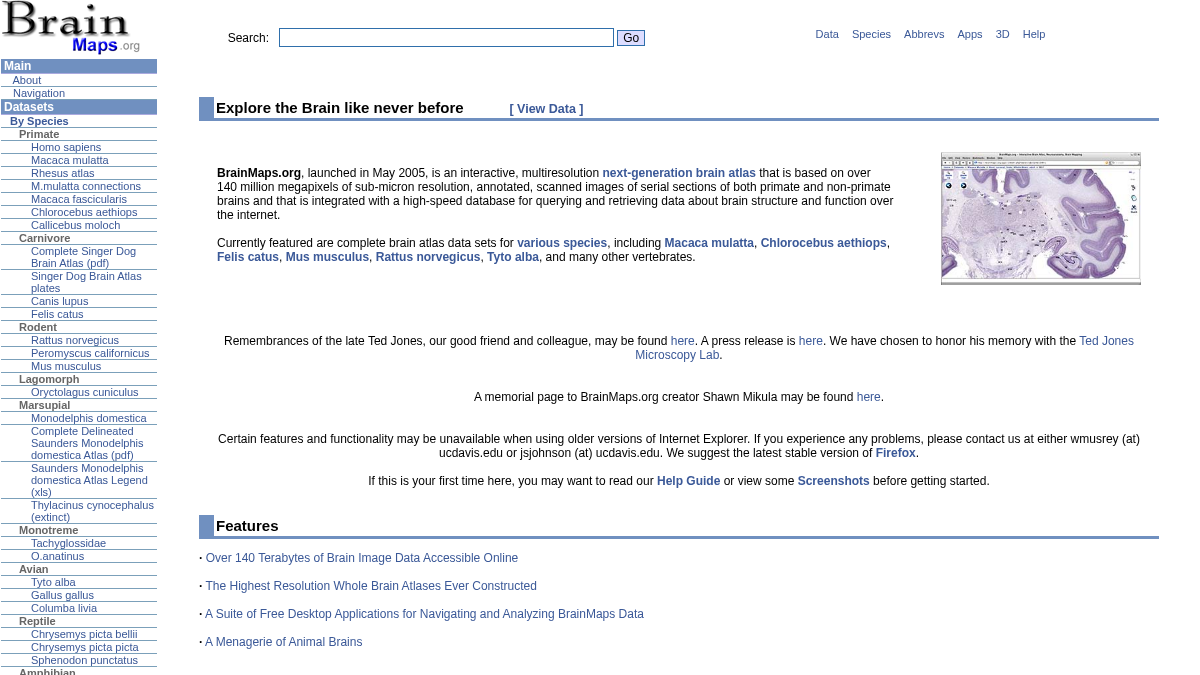Open the Navigation sidebar link
This screenshot has width=1200, height=675.
click(39, 93)
